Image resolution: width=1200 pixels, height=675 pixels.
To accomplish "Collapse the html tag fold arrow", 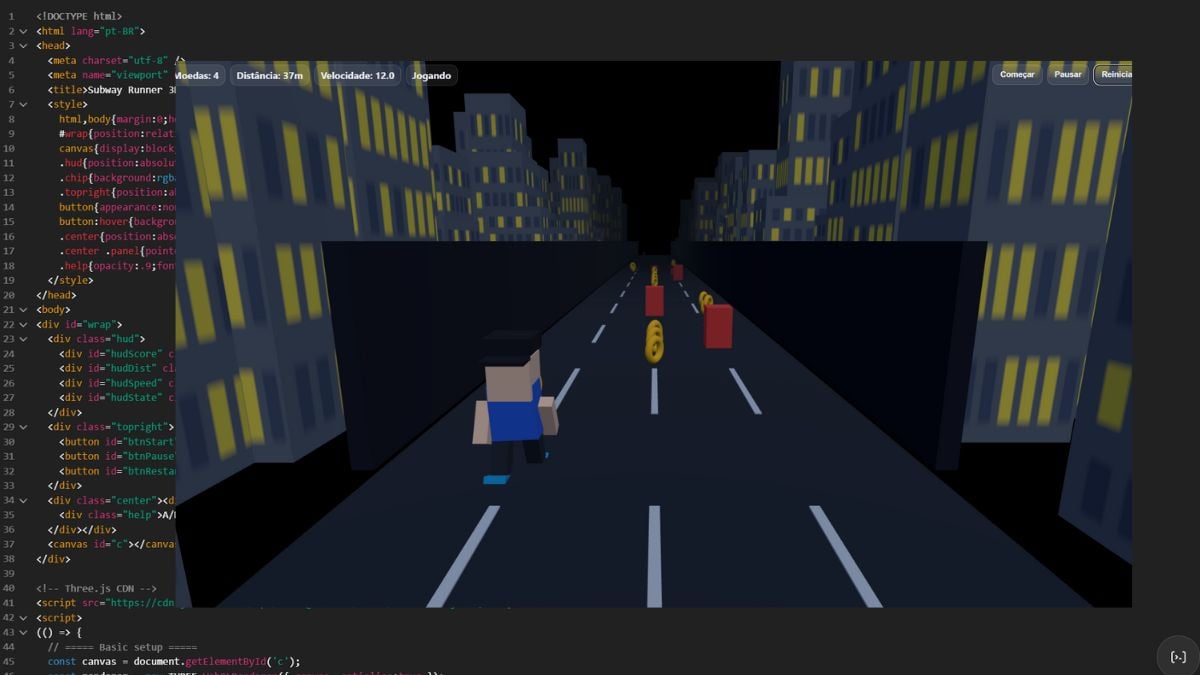I will (23, 31).
